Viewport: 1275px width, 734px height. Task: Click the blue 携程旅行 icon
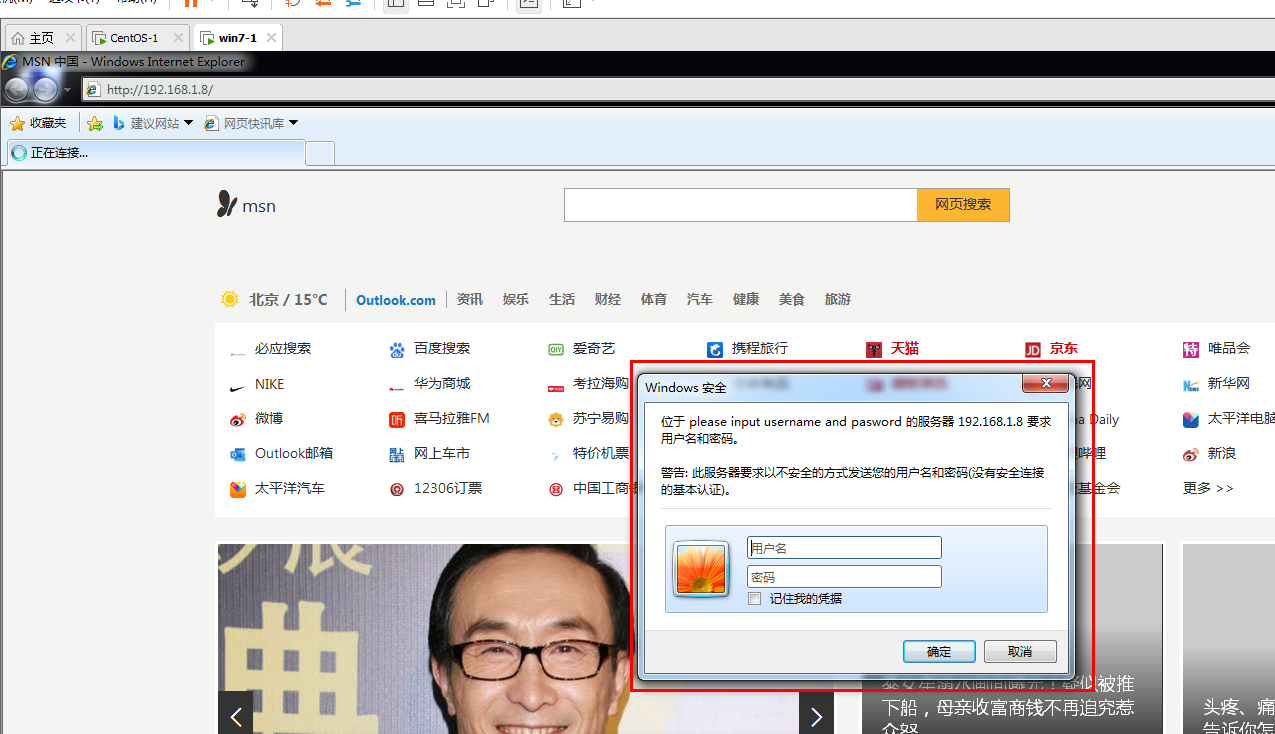pos(715,350)
